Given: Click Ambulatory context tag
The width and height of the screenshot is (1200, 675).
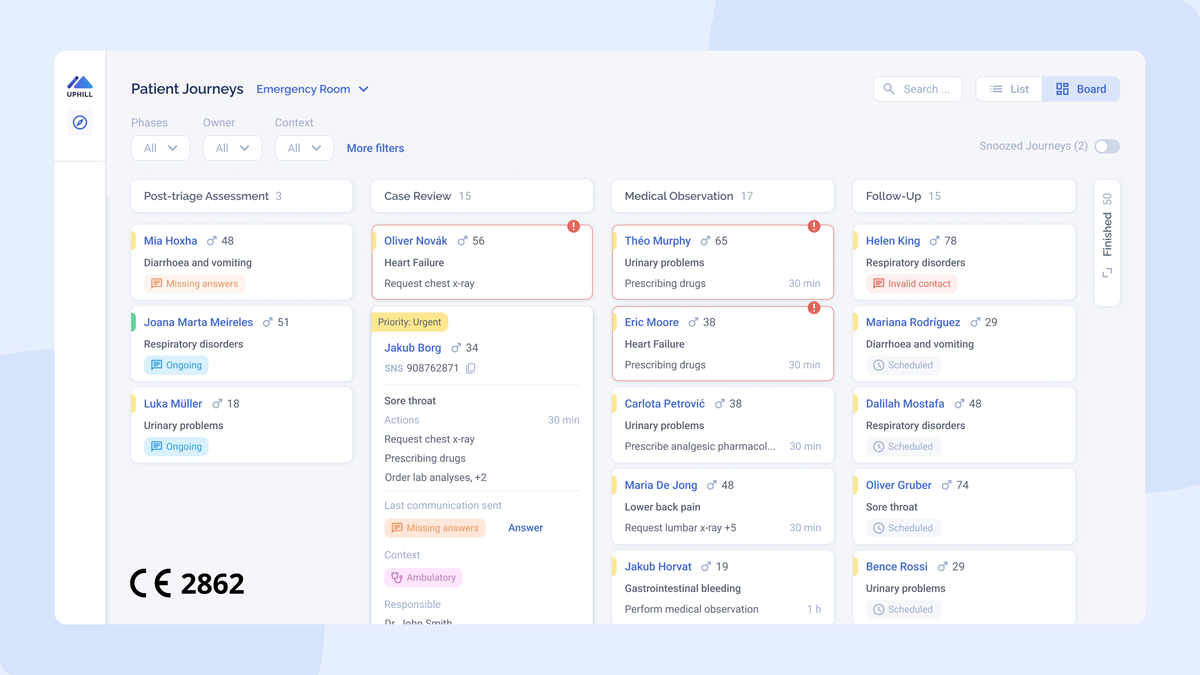Looking at the screenshot, I should tap(423, 577).
